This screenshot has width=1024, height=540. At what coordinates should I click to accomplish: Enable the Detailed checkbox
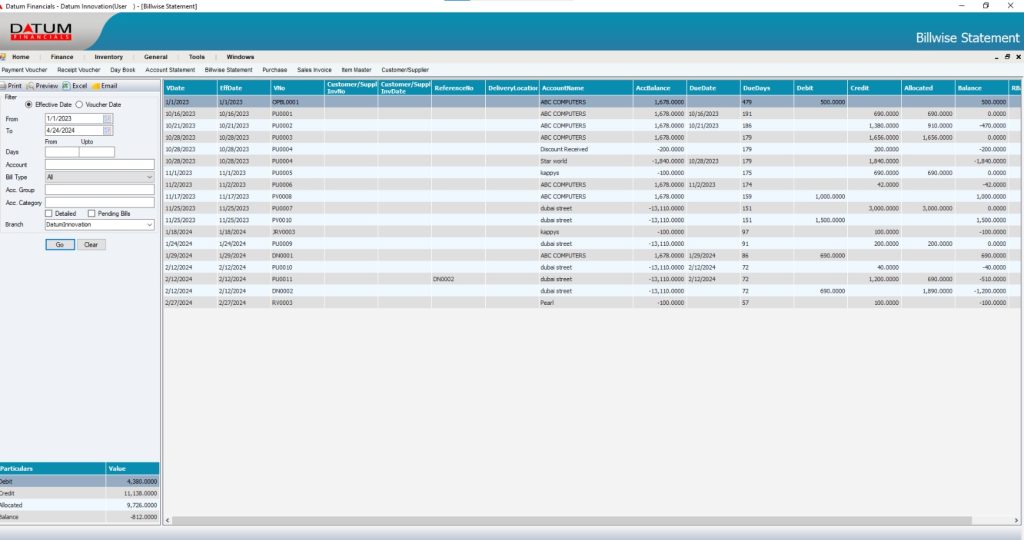pos(49,213)
